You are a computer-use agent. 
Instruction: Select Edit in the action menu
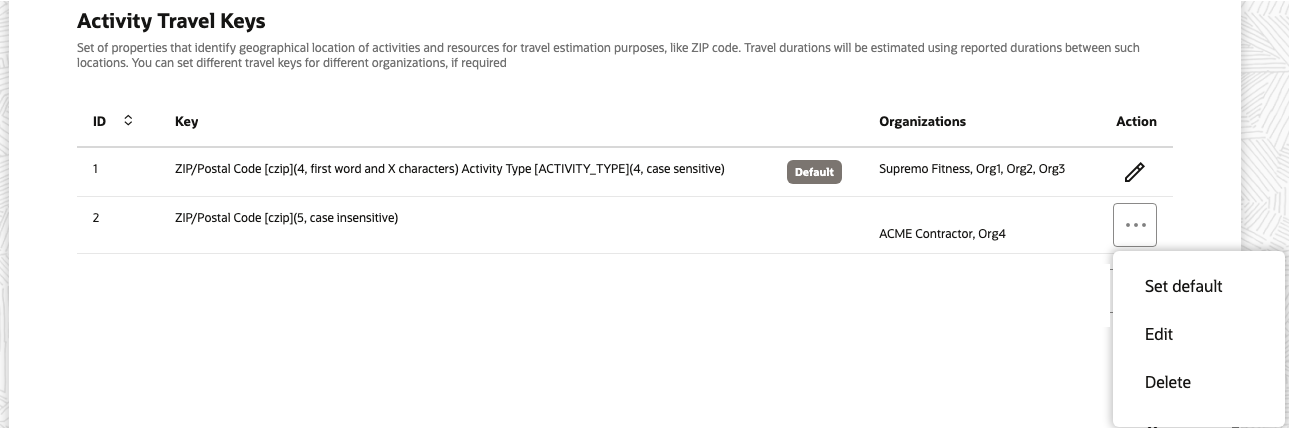click(x=1159, y=334)
